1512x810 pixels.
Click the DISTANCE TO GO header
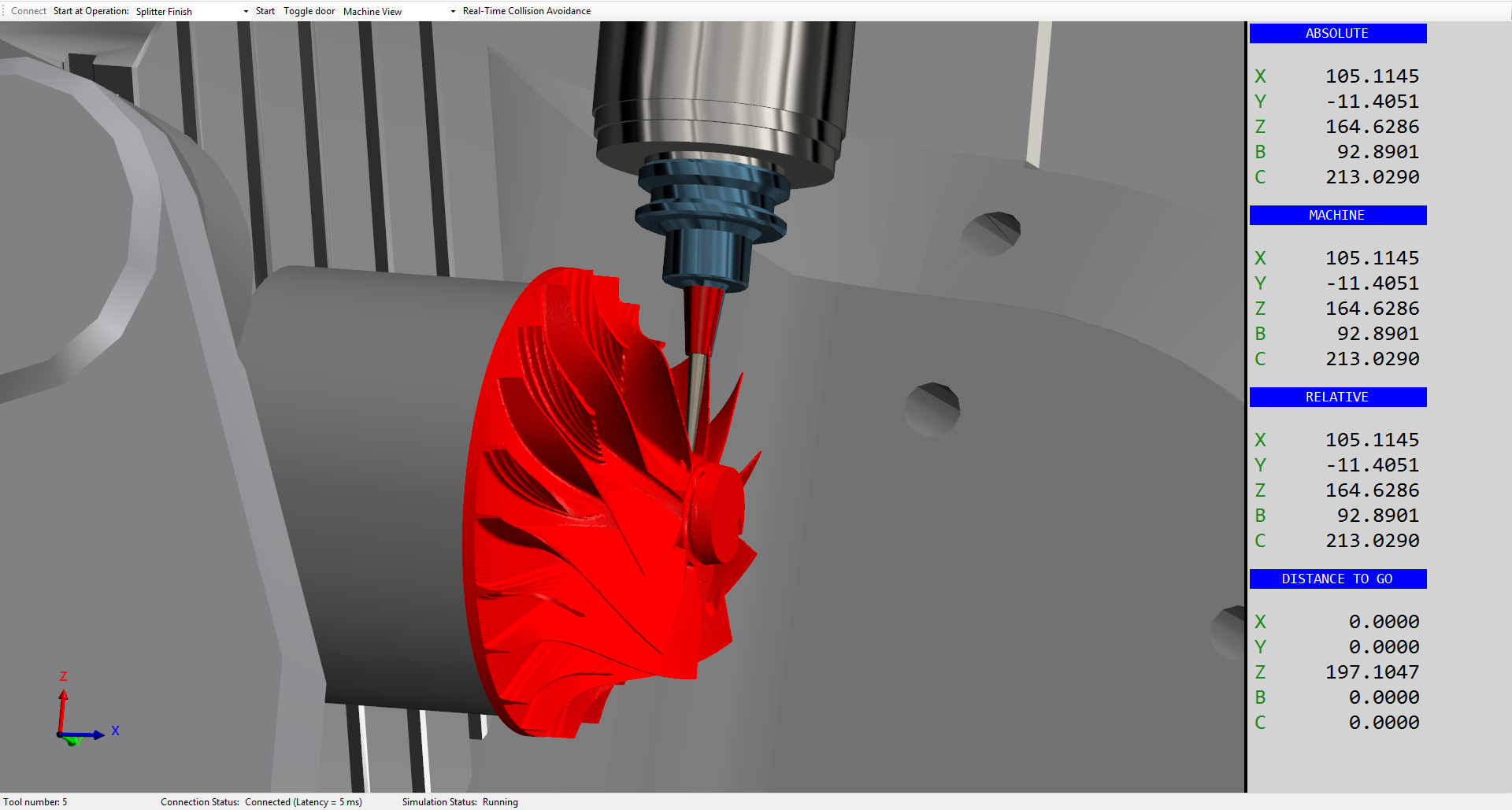coord(1337,579)
